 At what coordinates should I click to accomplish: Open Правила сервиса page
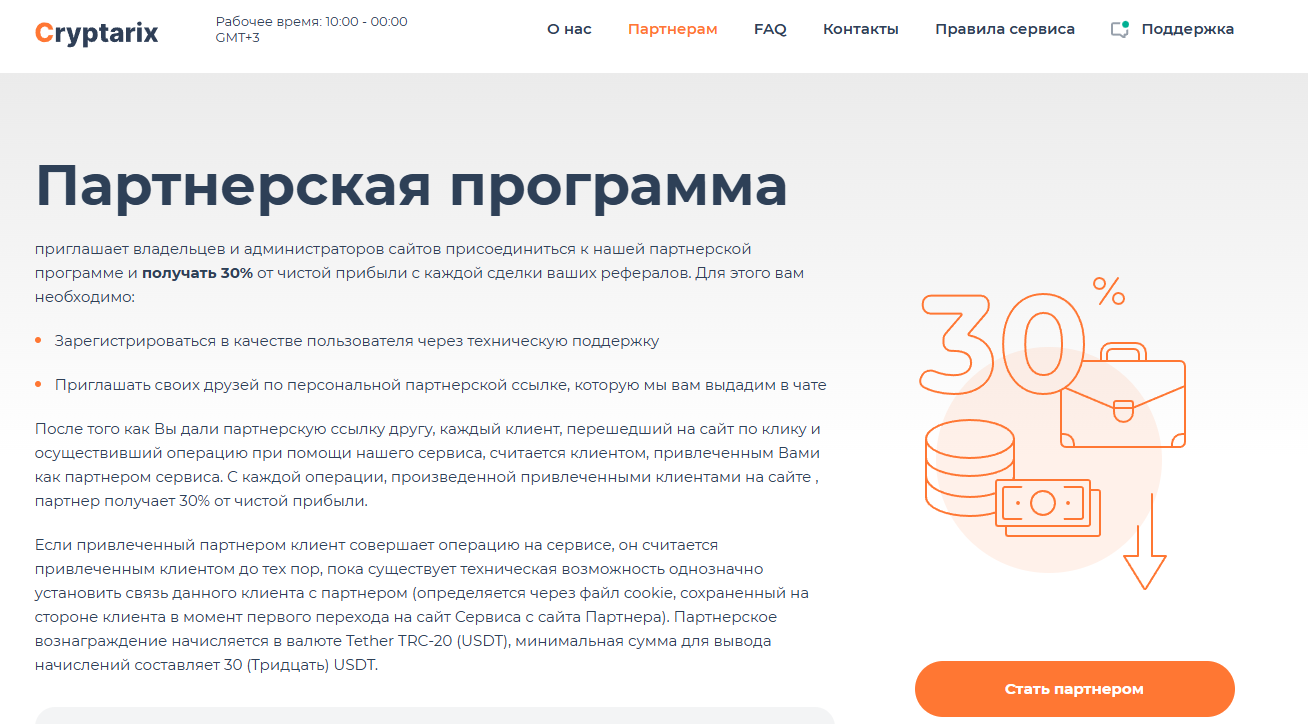tap(1005, 29)
